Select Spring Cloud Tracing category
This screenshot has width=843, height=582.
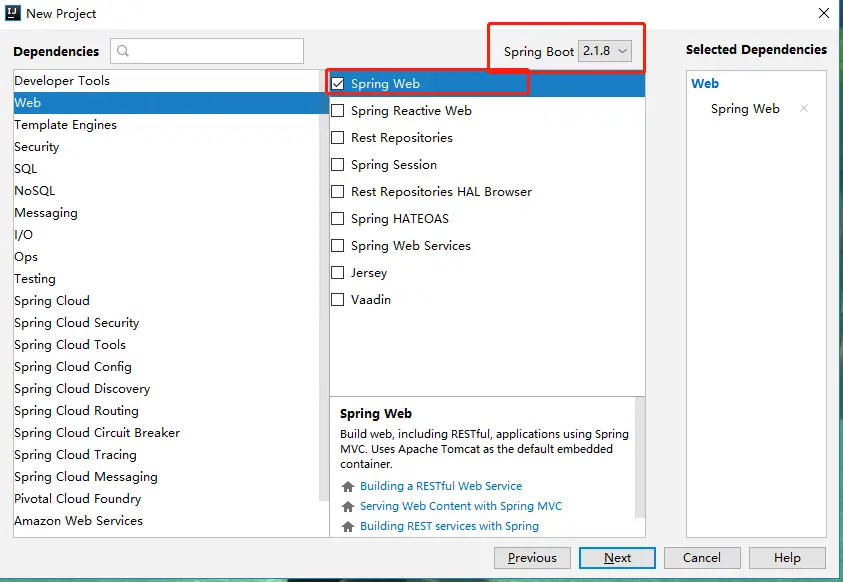[x=166, y=455]
